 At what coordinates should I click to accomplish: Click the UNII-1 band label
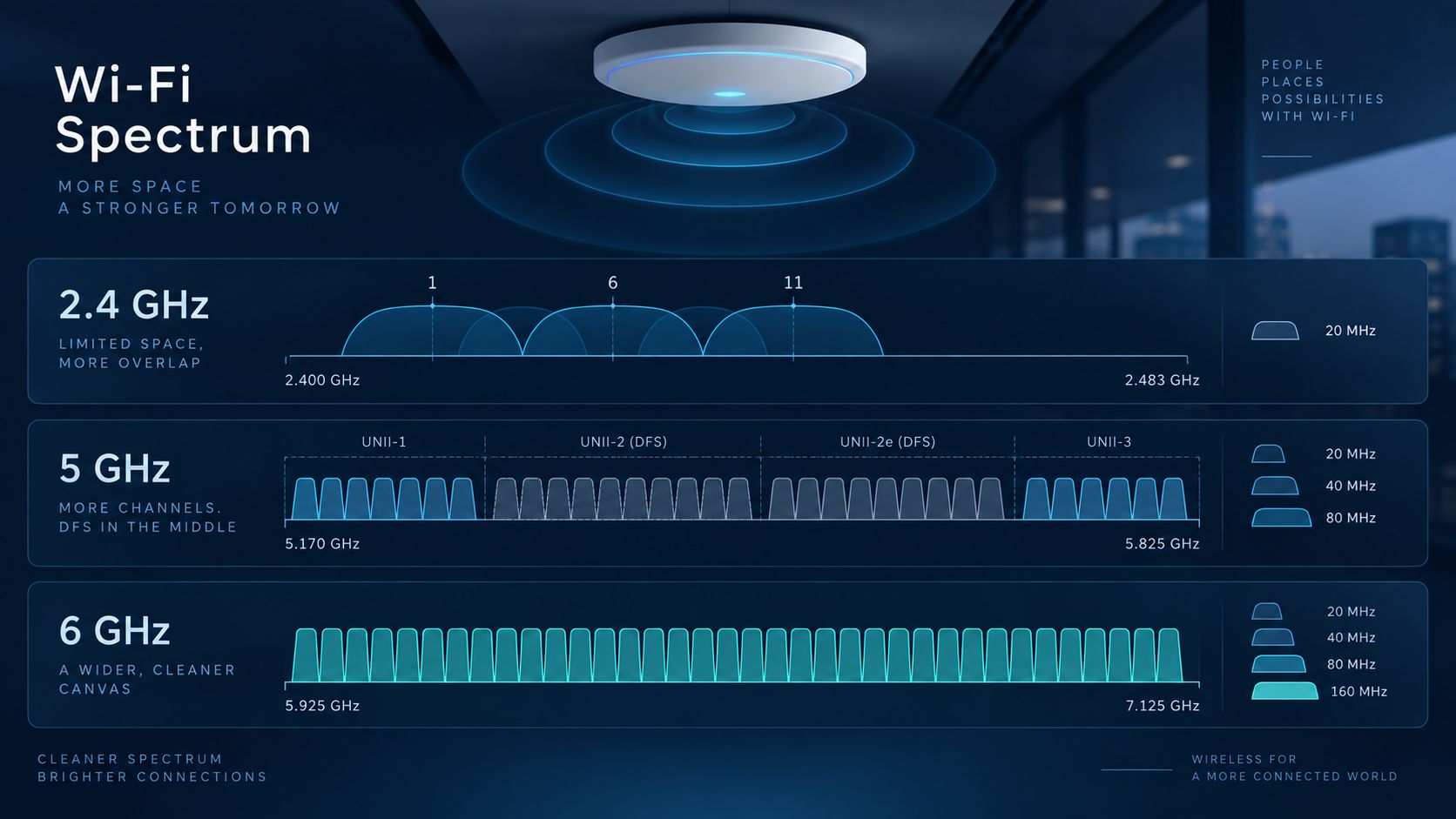tap(384, 442)
